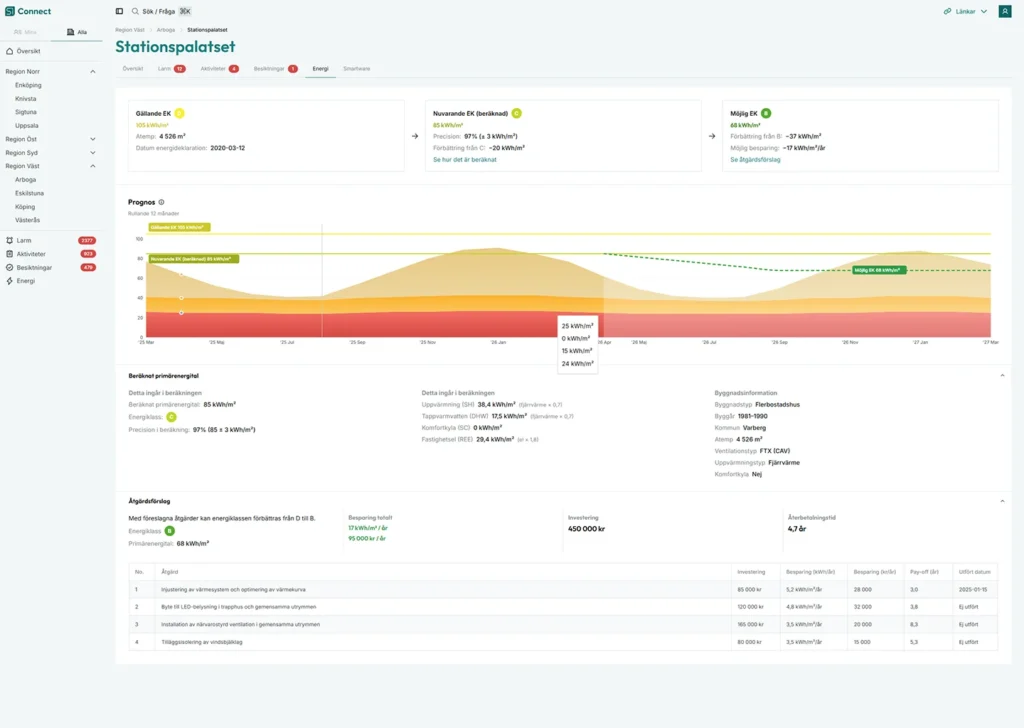
Task: Open the Länkar dropdown
Action: [x=965, y=11]
